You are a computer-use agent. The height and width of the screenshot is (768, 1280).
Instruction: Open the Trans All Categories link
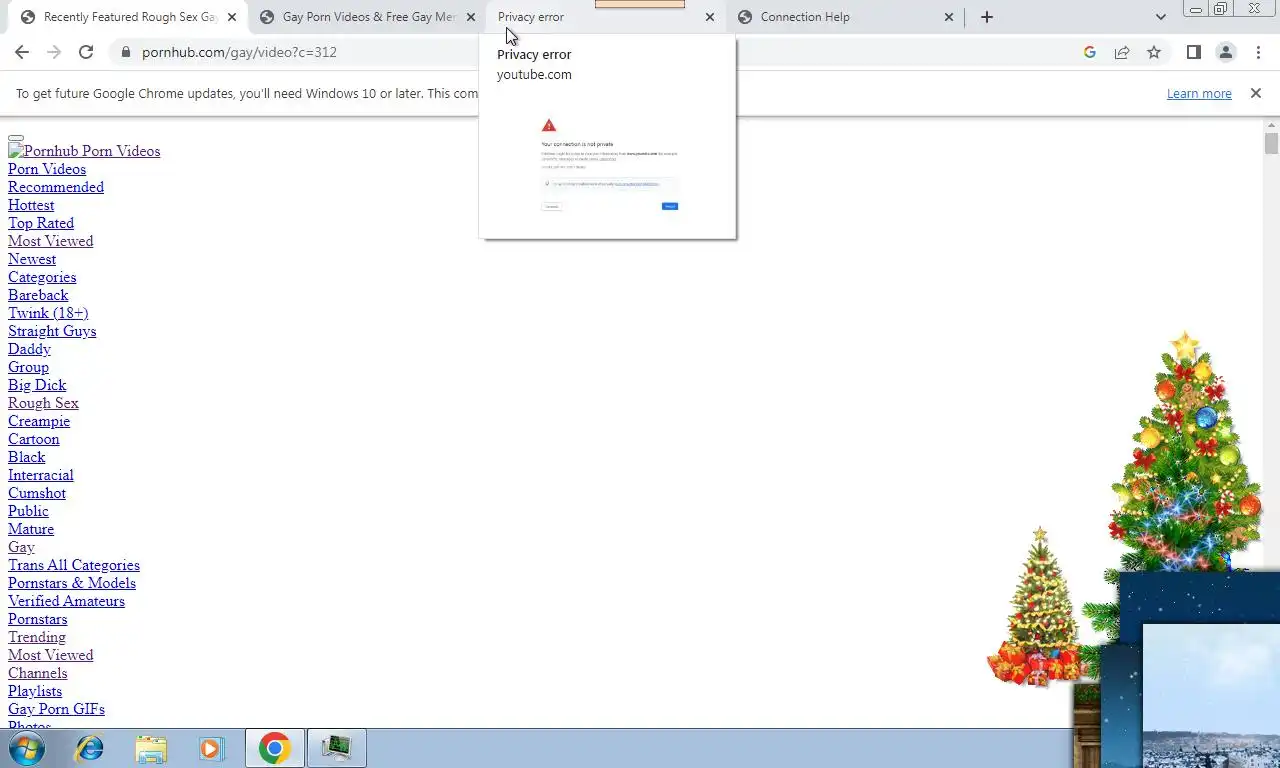point(74,565)
